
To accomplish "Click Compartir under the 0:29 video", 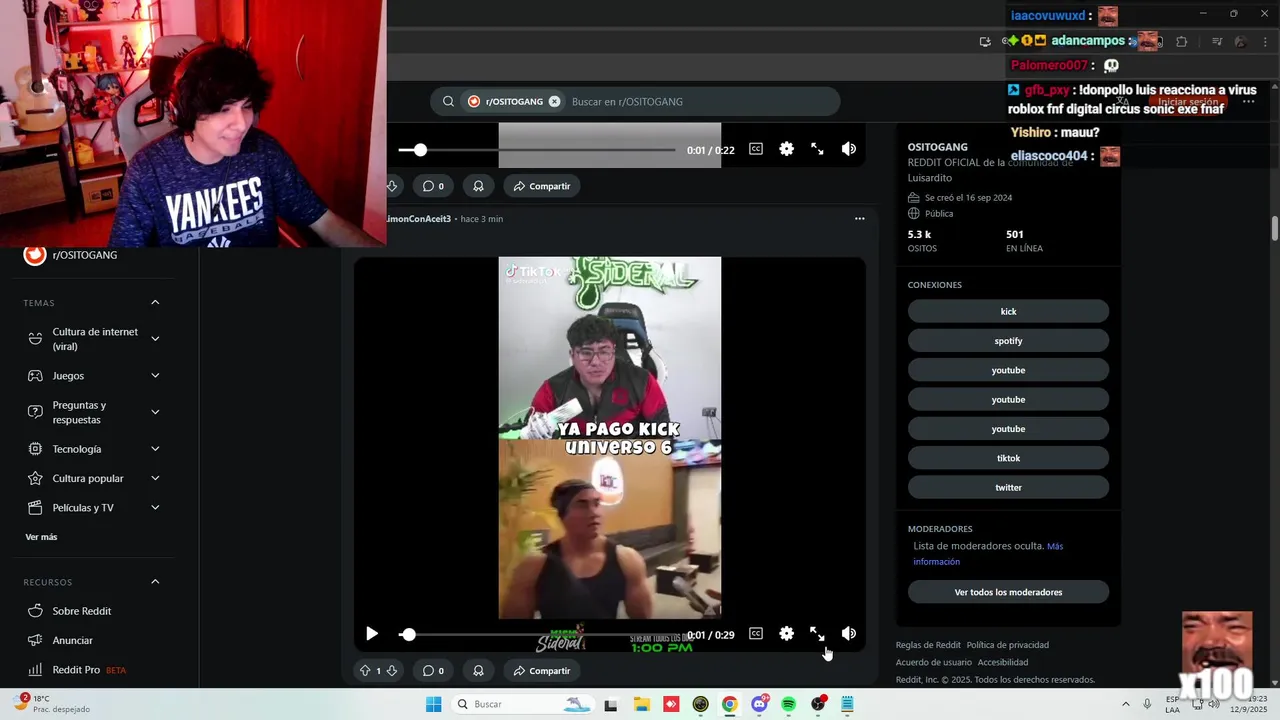I will [x=541, y=671].
